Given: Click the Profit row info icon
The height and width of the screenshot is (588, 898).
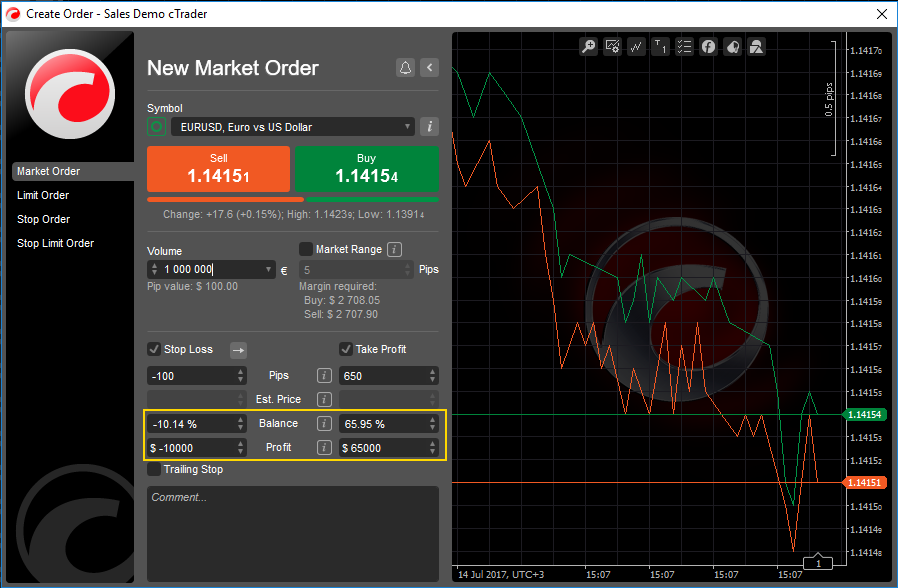Looking at the screenshot, I should tap(324, 448).
